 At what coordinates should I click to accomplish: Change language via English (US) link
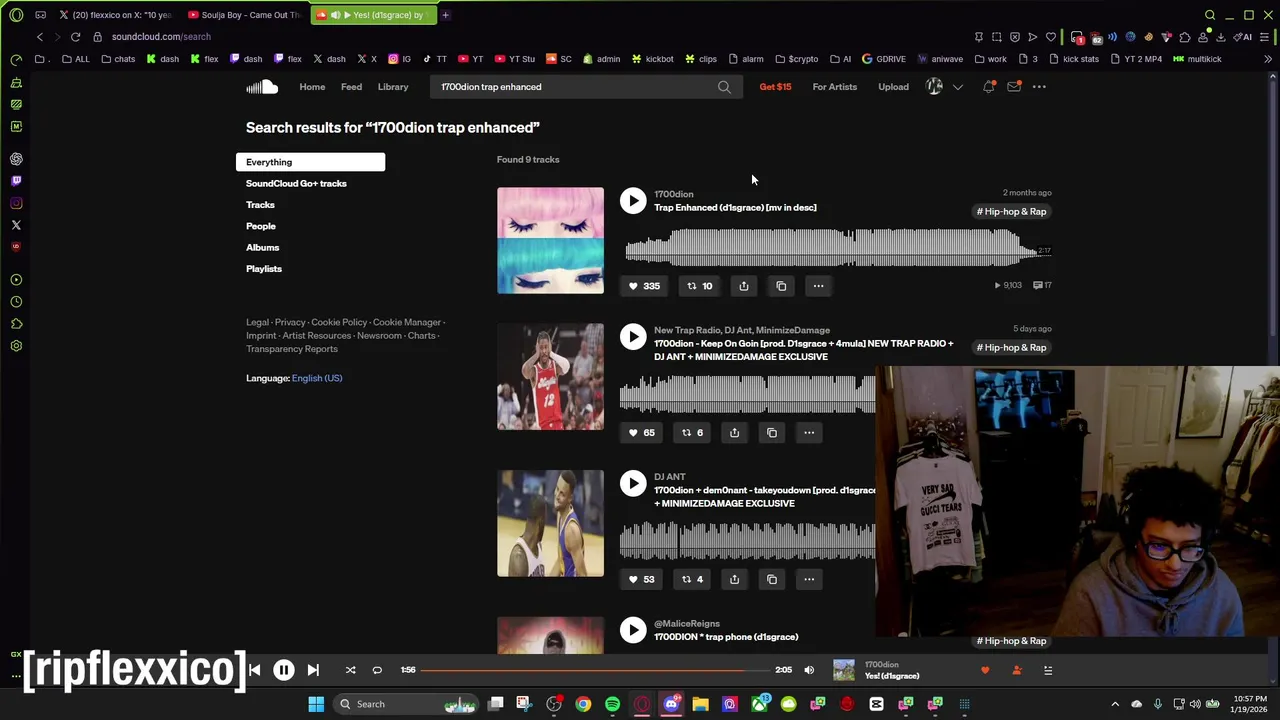coord(317,378)
